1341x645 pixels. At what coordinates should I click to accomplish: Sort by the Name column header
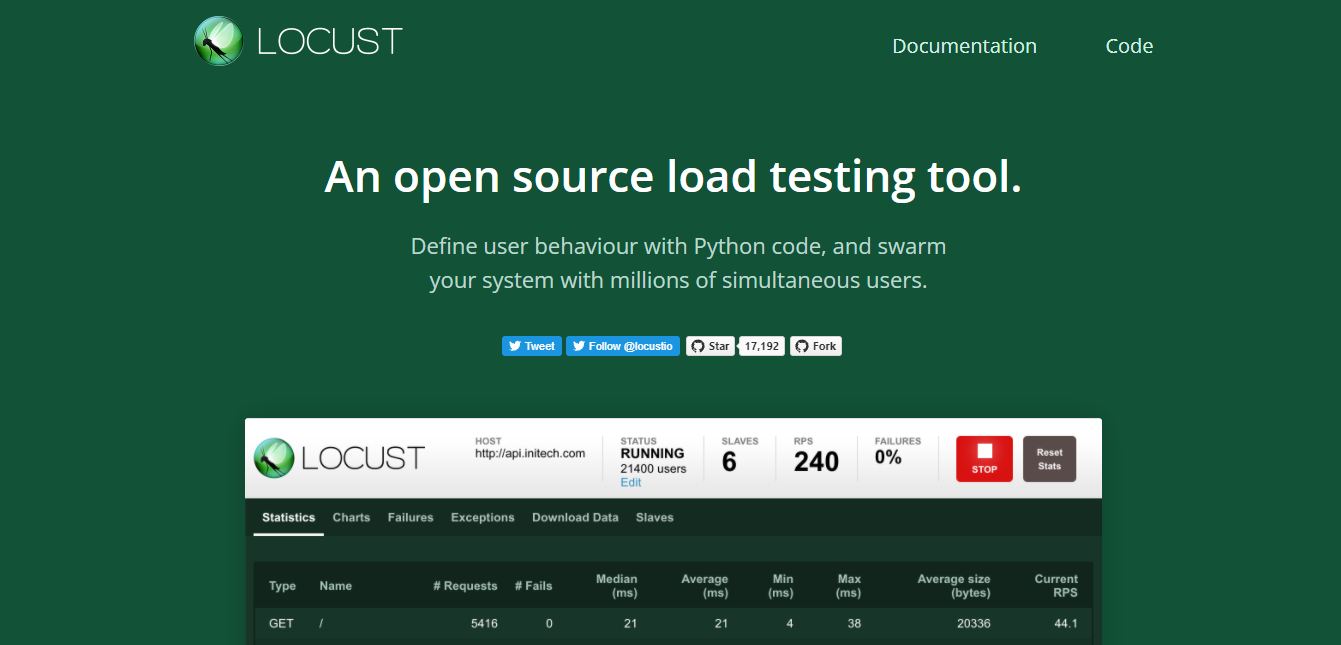[x=336, y=586]
